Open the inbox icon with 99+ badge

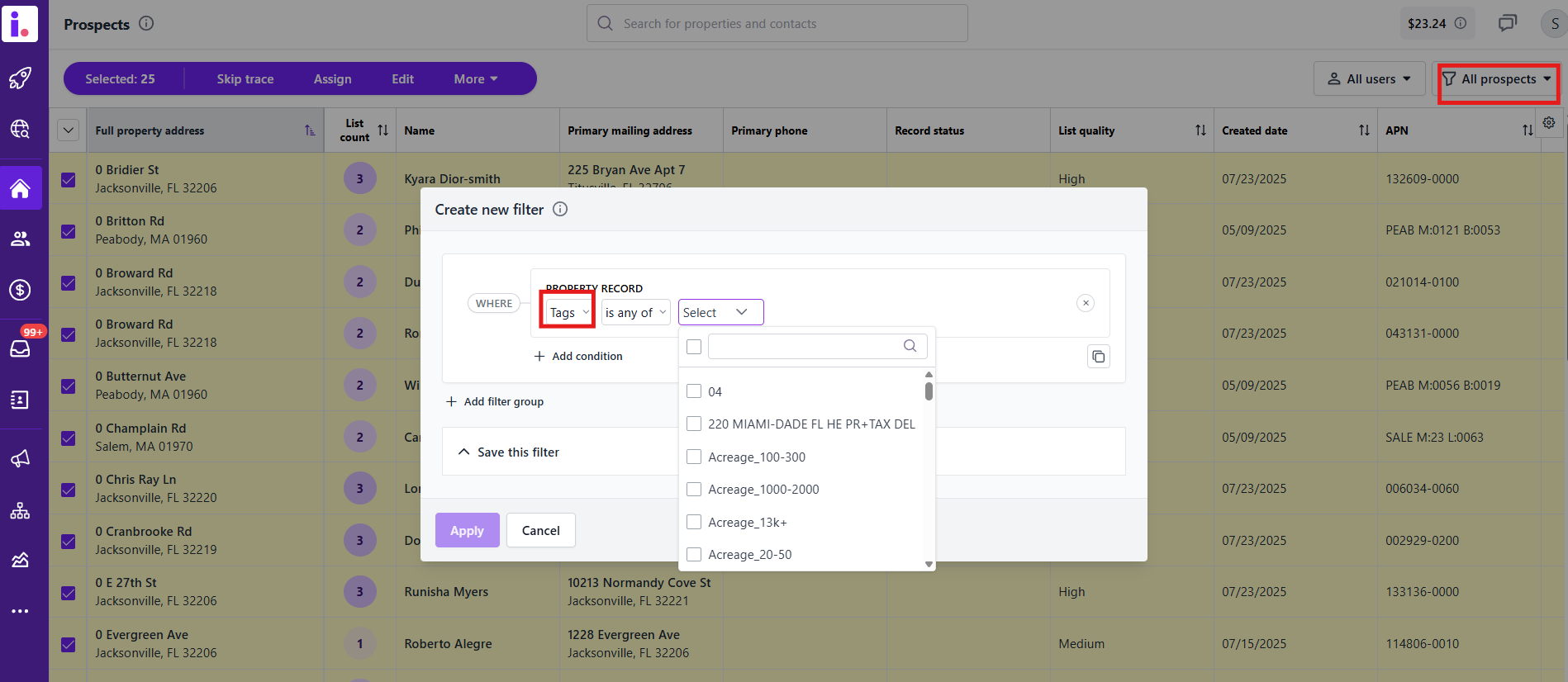20,348
